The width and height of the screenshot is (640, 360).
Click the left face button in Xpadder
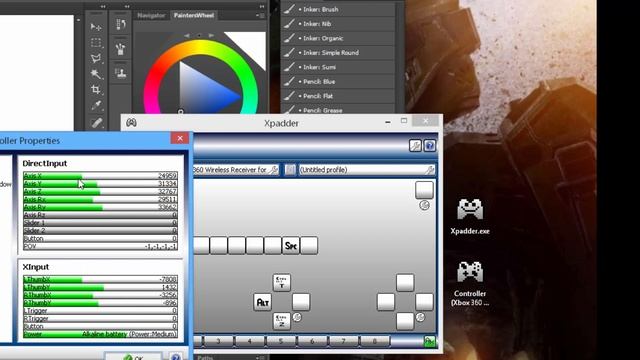[x=386, y=302]
